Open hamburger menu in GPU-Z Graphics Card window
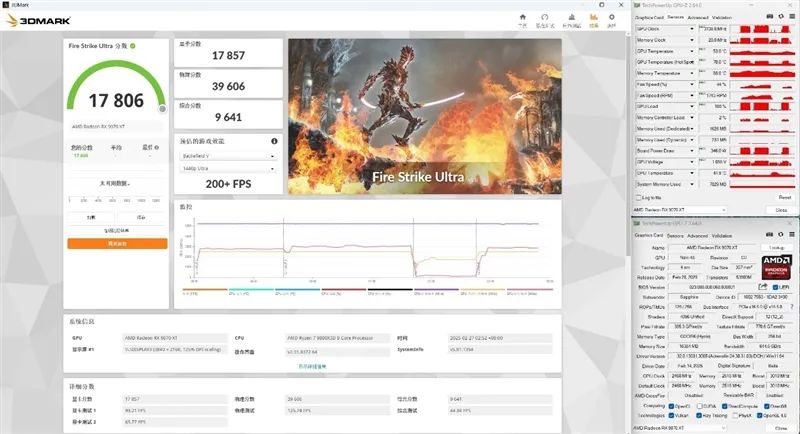The height and width of the screenshot is (434, 800). tap(792, 235)
